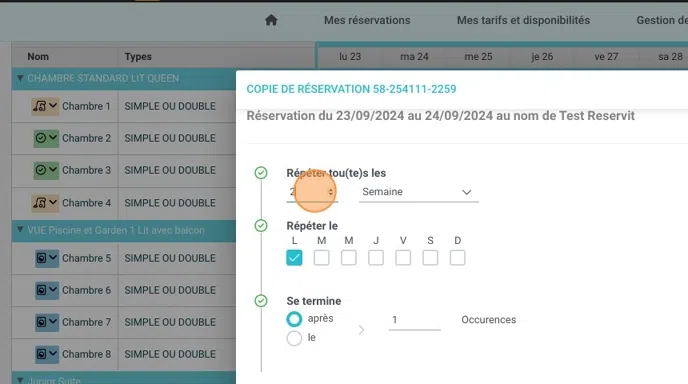Check the first M (mardi) checkbox

click(322, 258)
